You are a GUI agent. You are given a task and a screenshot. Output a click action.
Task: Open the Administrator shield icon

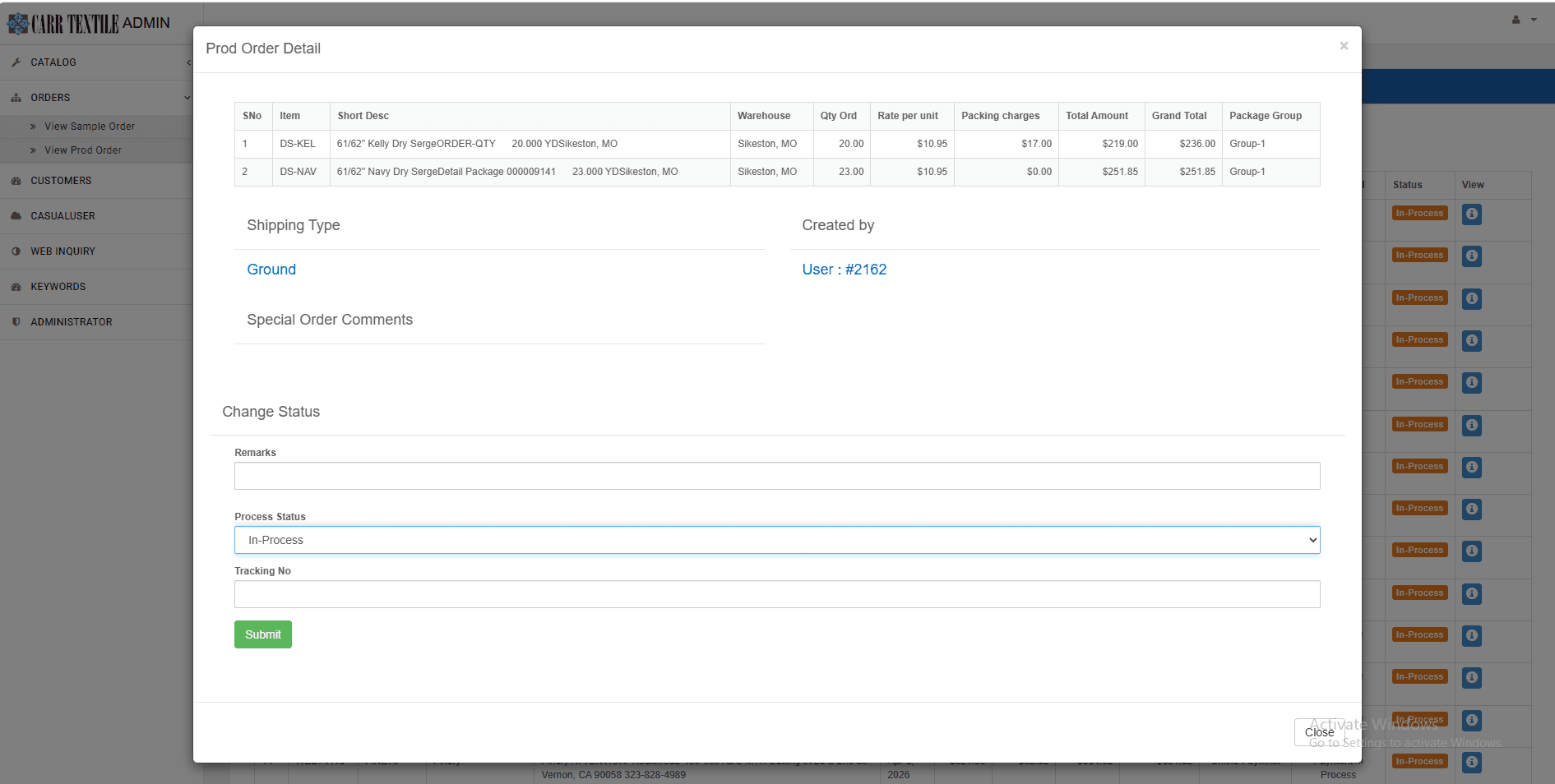[16, 321]
